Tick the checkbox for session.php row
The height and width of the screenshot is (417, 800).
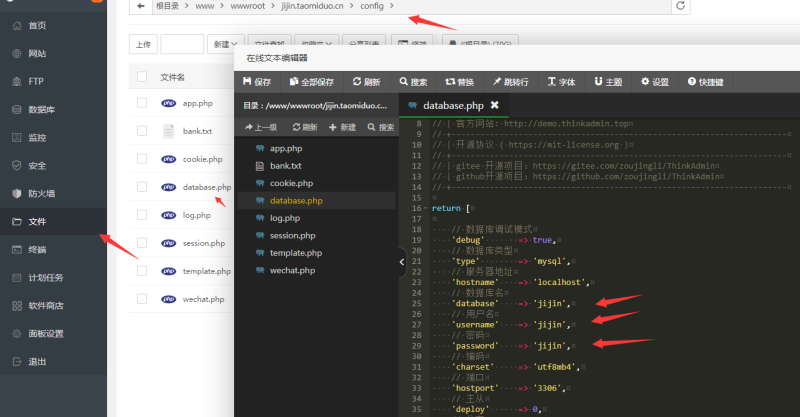tap(142, 243)
